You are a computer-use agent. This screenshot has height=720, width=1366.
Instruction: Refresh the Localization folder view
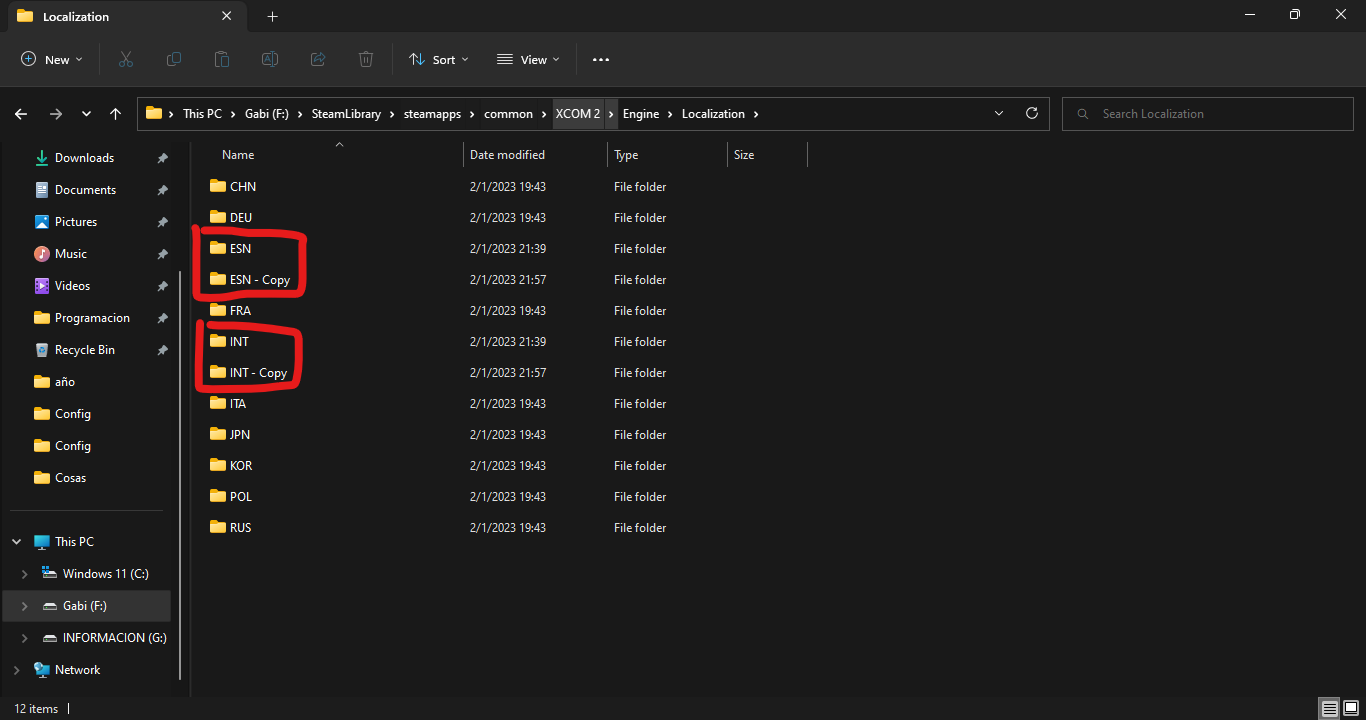coord(1032,114)
